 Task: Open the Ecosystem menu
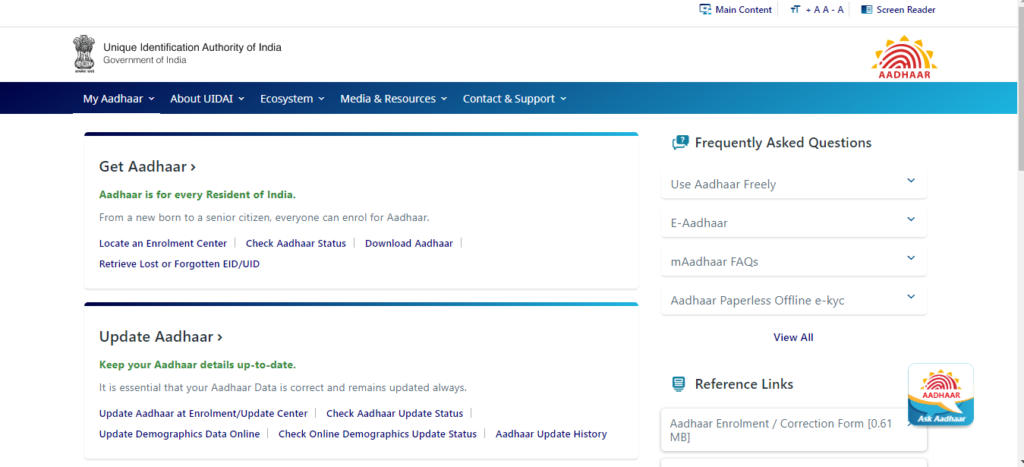(x=292, y=99)
